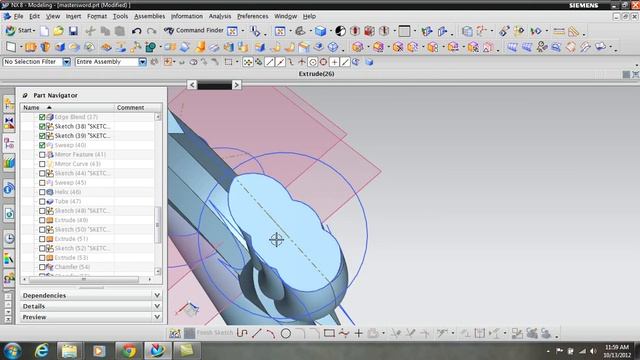Enable the Chamfer (54) checkbox

(42, 267)
